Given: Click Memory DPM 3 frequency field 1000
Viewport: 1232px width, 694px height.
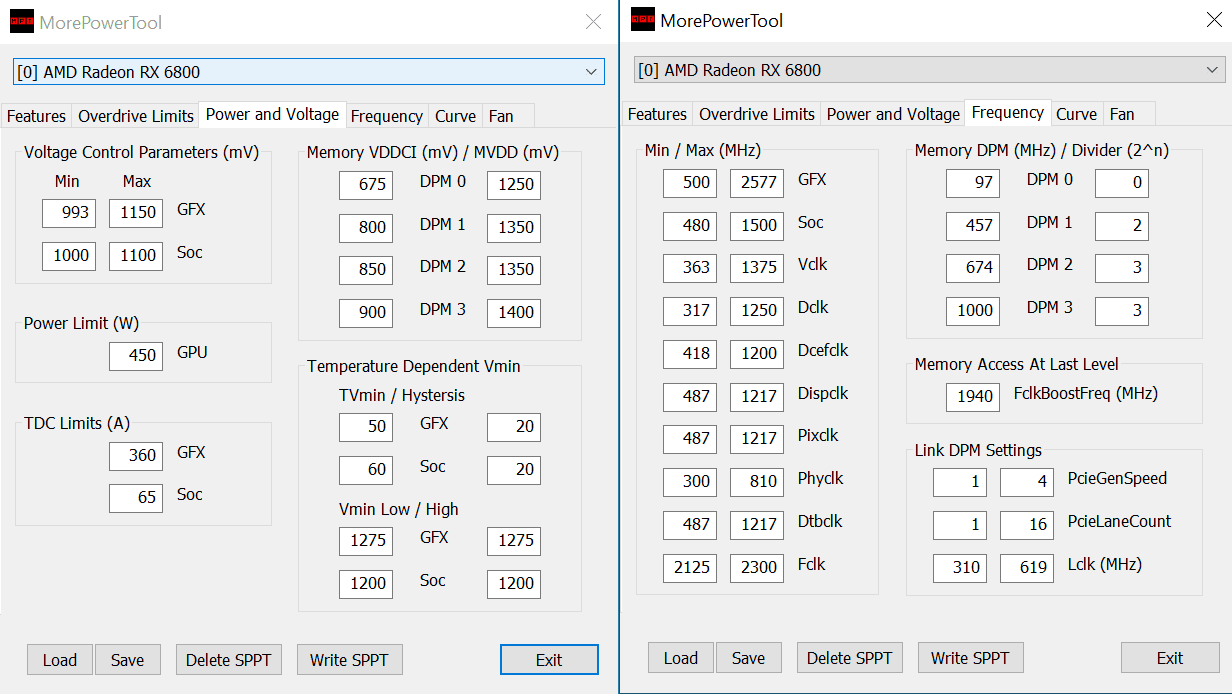Looking at the screenshot, I should tap(973, 311).
